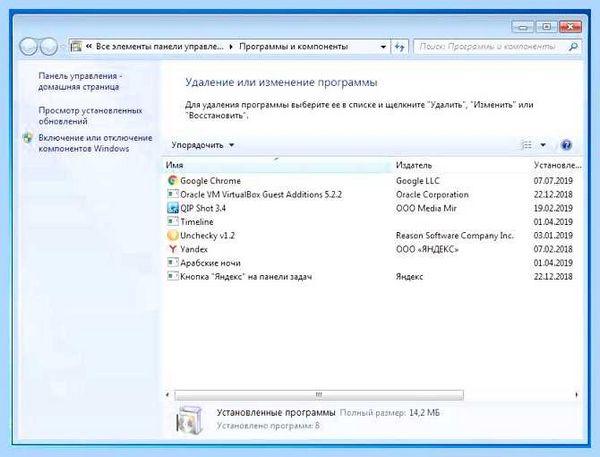Click the Windows shield icon in the sidebar
This screenshot has height=457, width=600.
[x=28, y=138]
